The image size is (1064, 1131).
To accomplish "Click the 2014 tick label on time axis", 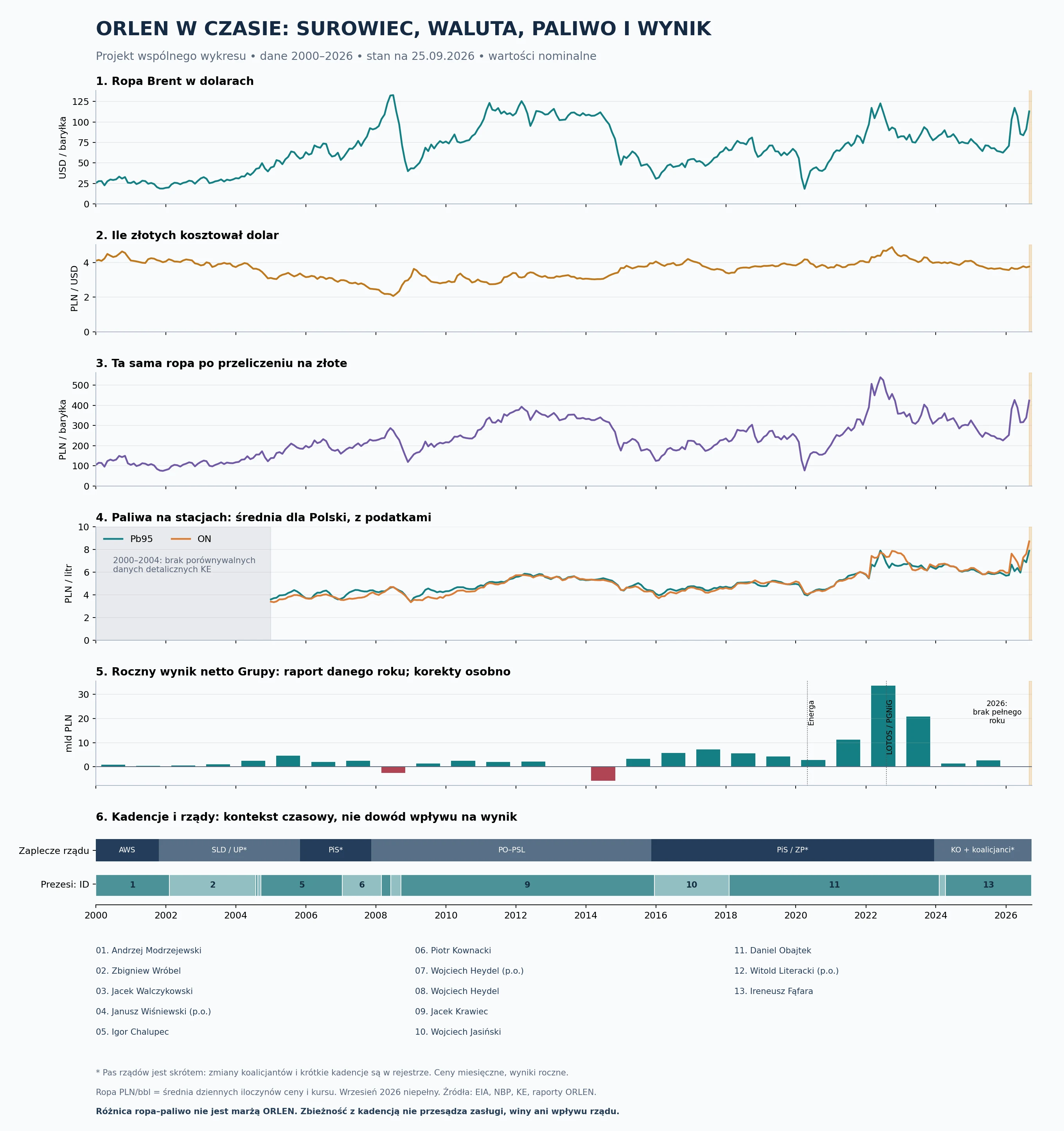I will point(586,915).
